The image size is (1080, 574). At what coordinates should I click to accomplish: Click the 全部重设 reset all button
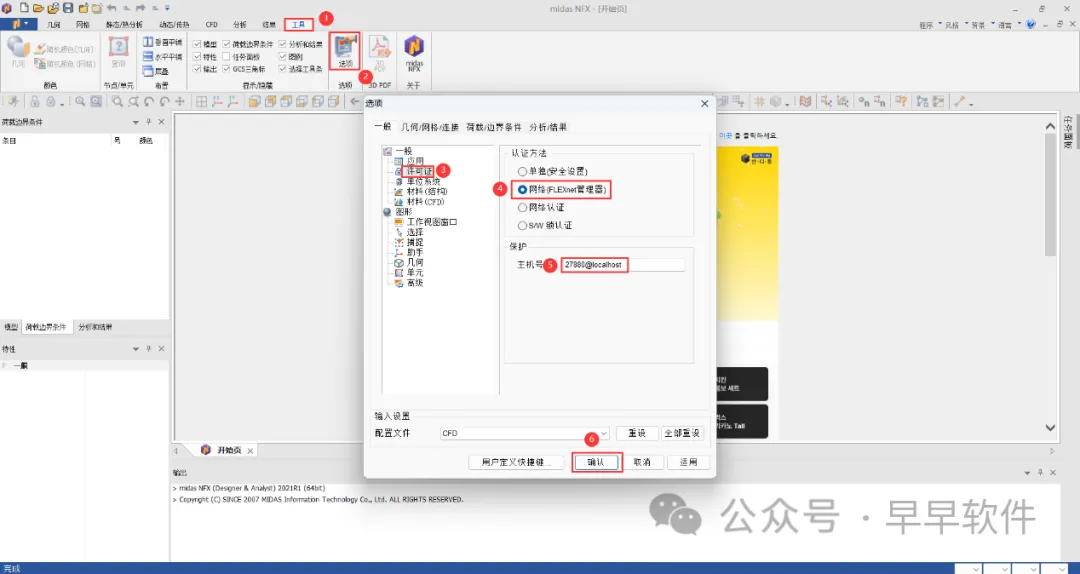[x=682, y=433]
